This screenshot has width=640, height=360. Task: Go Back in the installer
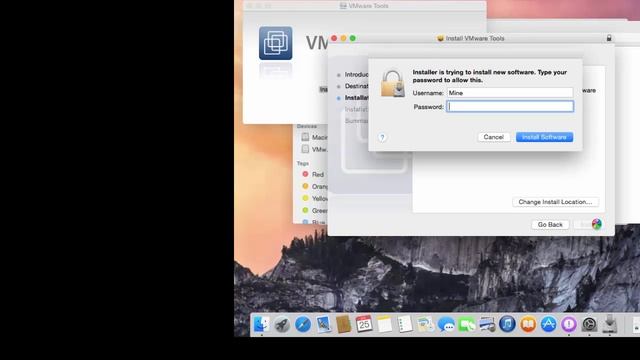(550, 224)
